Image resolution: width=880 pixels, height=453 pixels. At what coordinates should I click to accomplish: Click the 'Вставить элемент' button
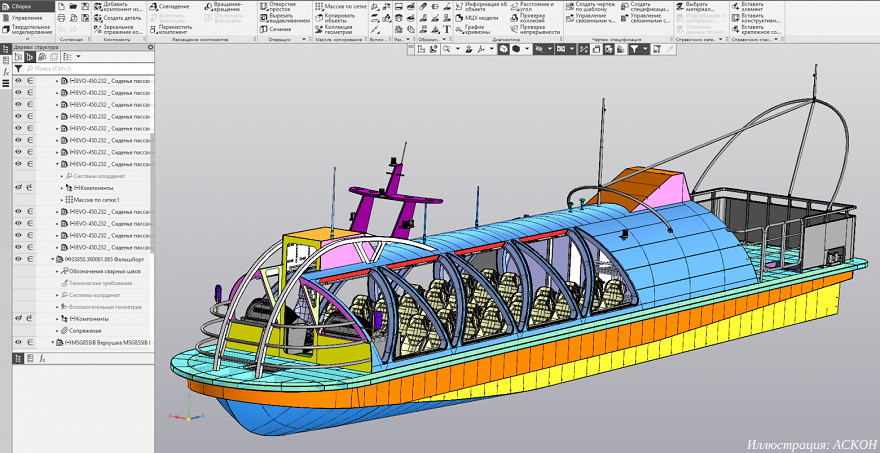pos(752,7)
